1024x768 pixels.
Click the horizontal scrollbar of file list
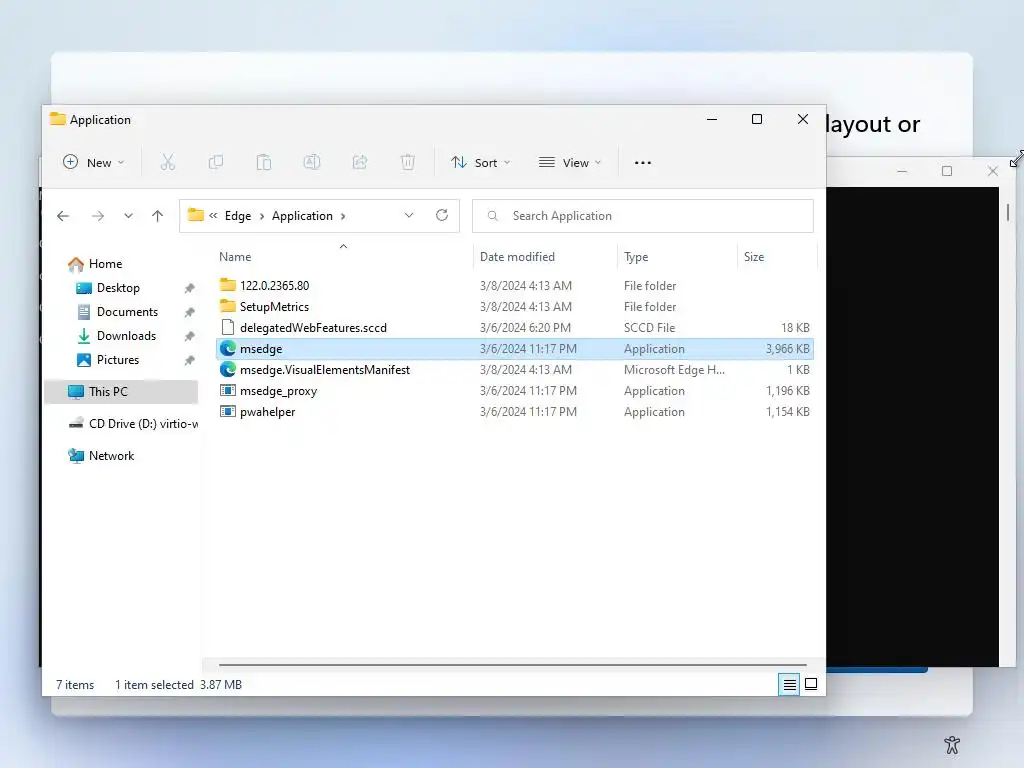[x=513, y=665]
